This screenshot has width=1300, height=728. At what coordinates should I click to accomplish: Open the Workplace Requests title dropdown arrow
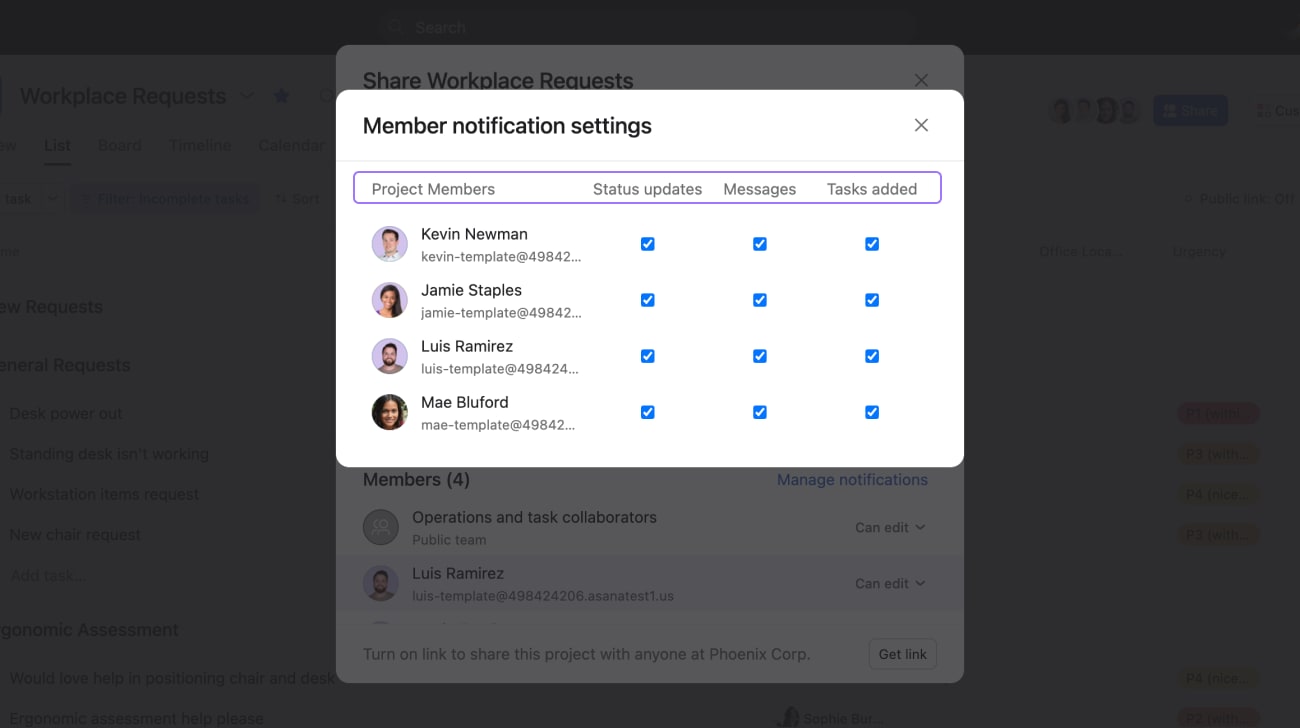pos(247,96)
